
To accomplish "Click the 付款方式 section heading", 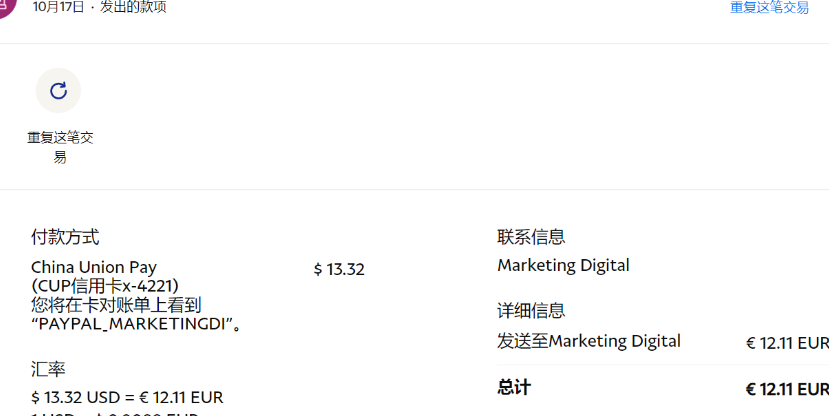I will pos(65,237).
